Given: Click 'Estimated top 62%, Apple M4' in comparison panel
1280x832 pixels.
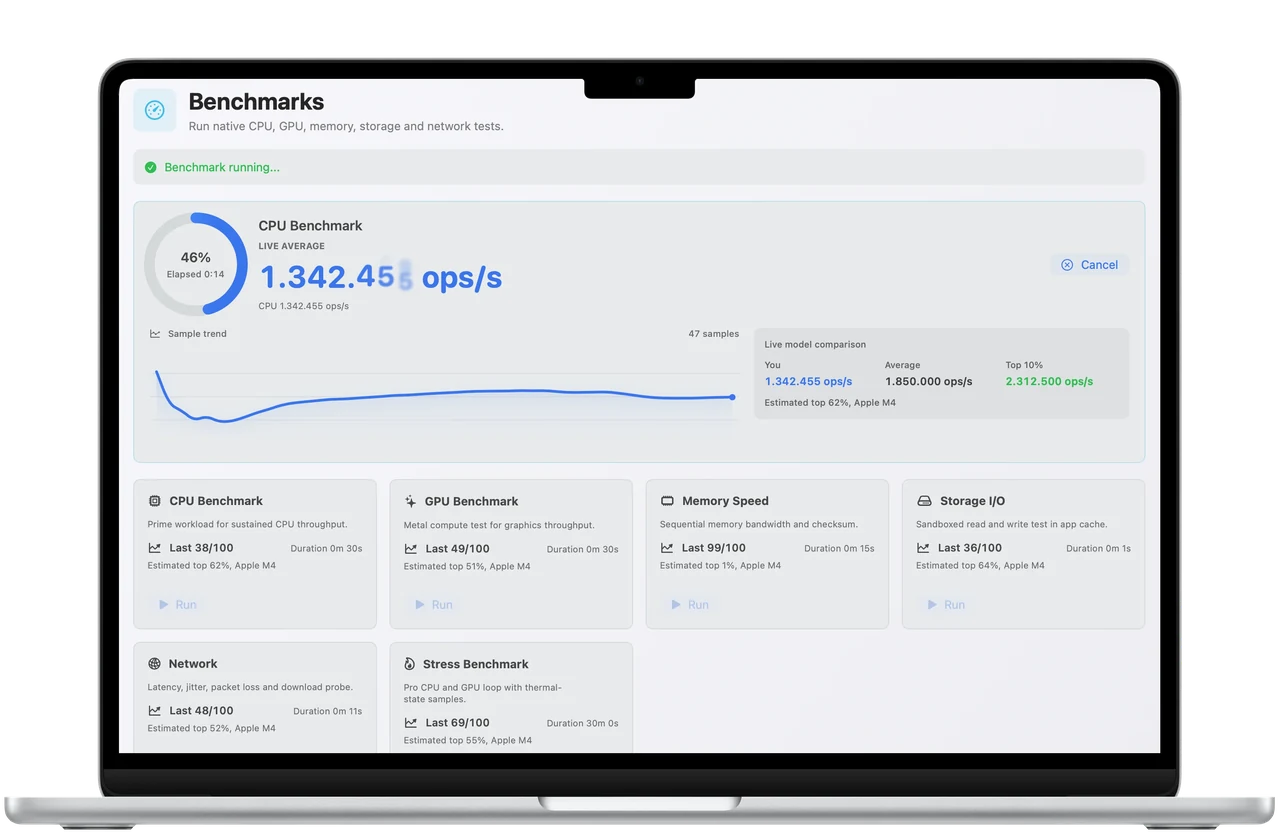Looking at the screenshot, I should coord(830,403).
